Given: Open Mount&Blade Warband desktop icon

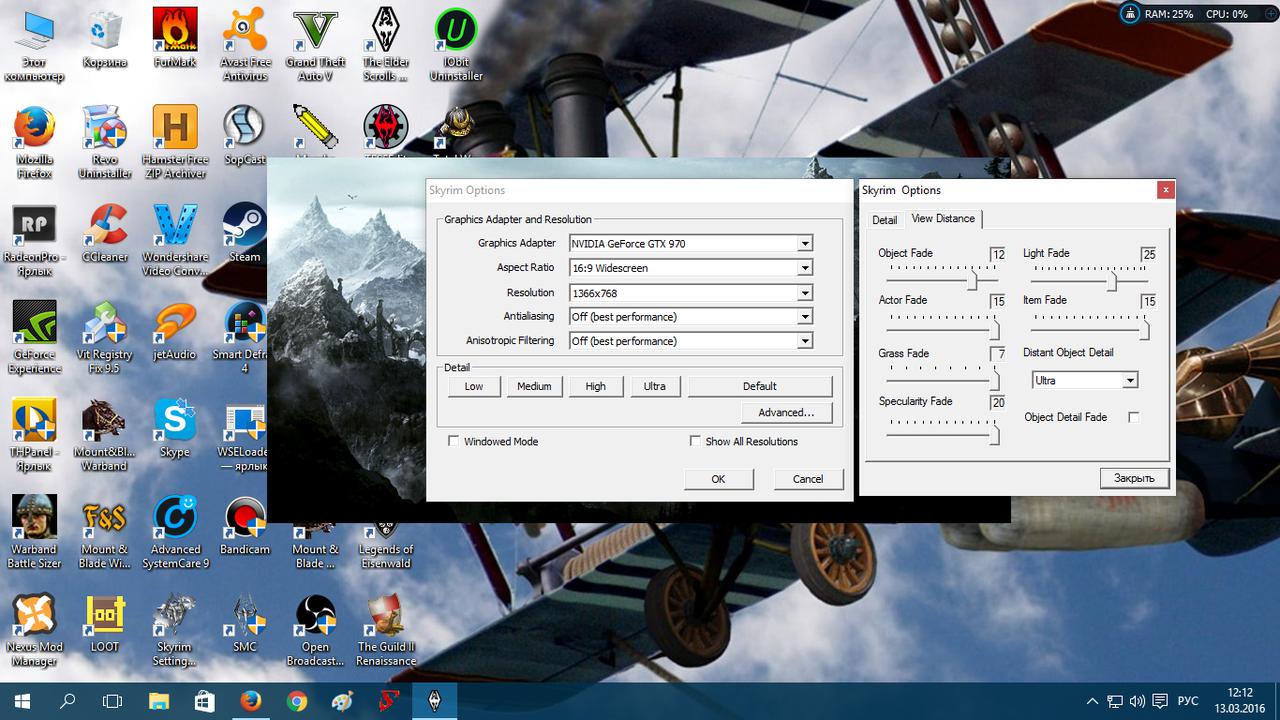Looking at the screenshot, I should [105, 436].
